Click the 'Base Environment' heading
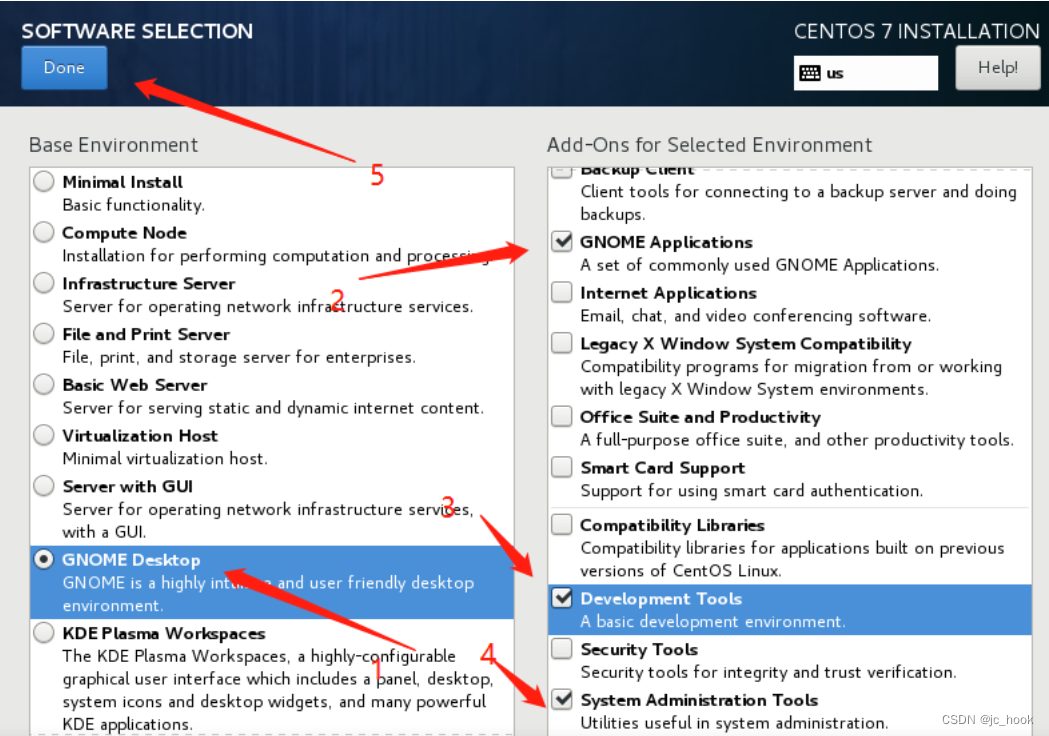 (x=114, y=145)
